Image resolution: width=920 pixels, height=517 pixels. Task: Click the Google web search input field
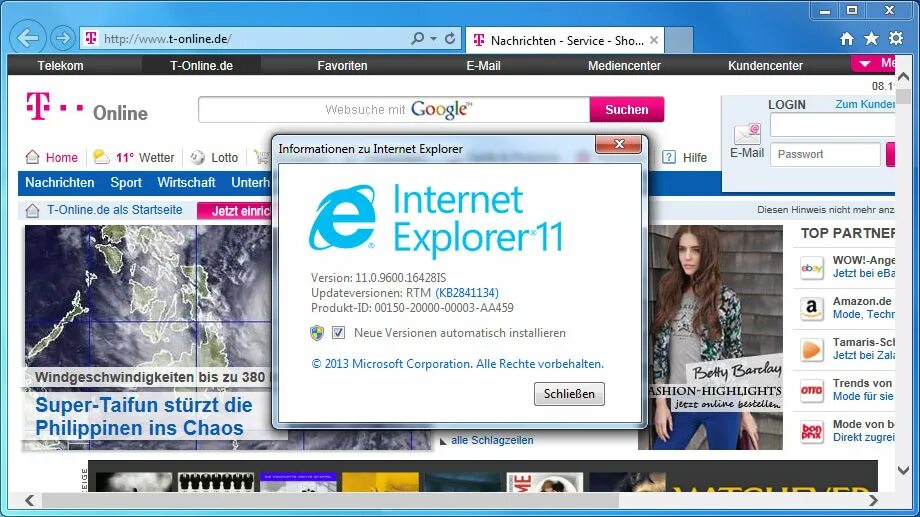(x=394, y=110)
